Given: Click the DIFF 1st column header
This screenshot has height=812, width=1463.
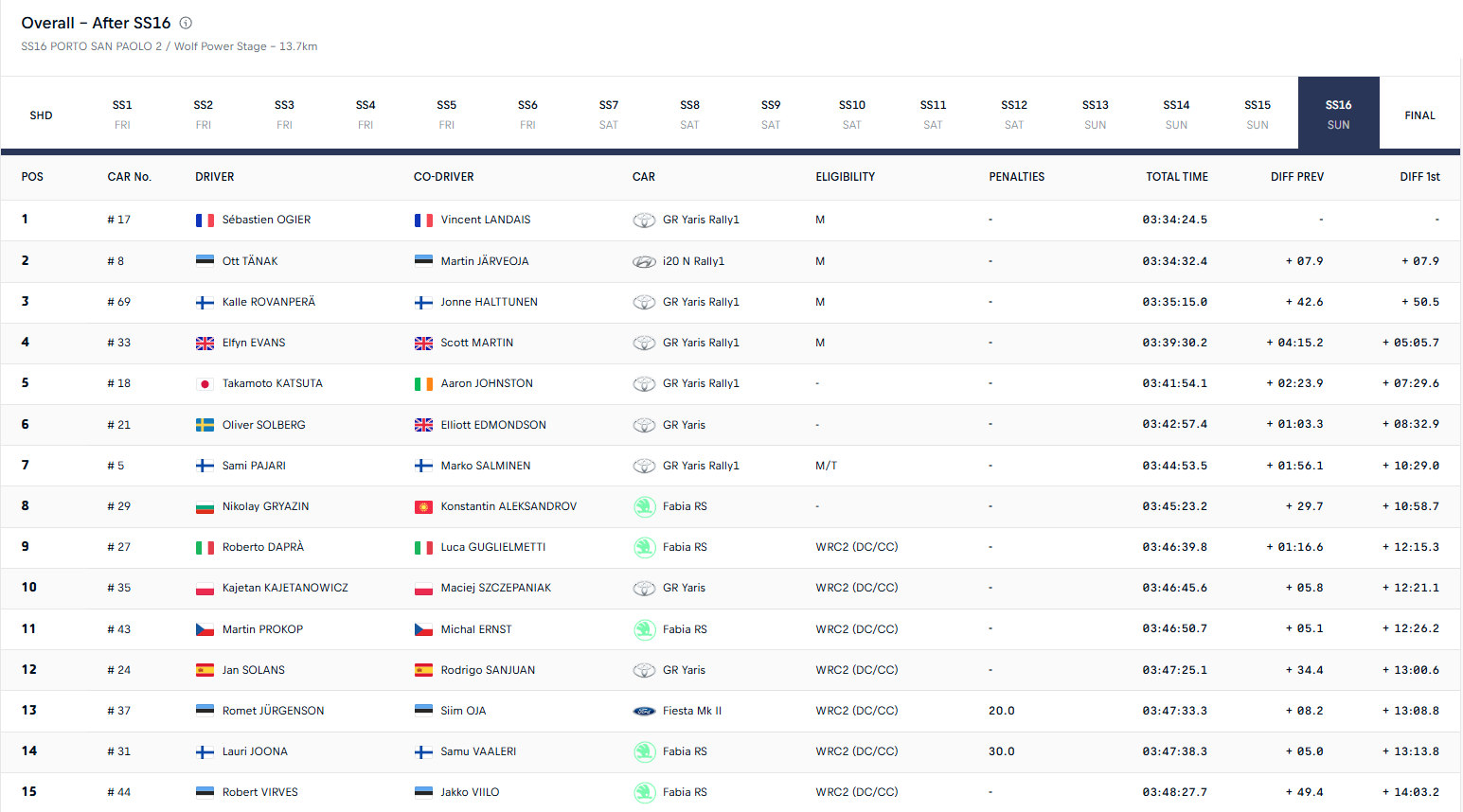Looking at the screenshot, I should (x=1419, y=177).
